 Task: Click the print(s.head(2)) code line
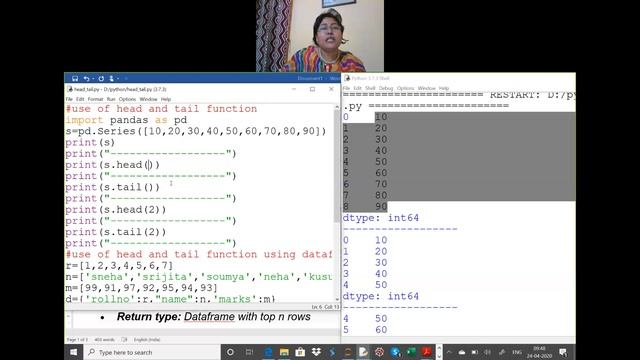[116, 210]
